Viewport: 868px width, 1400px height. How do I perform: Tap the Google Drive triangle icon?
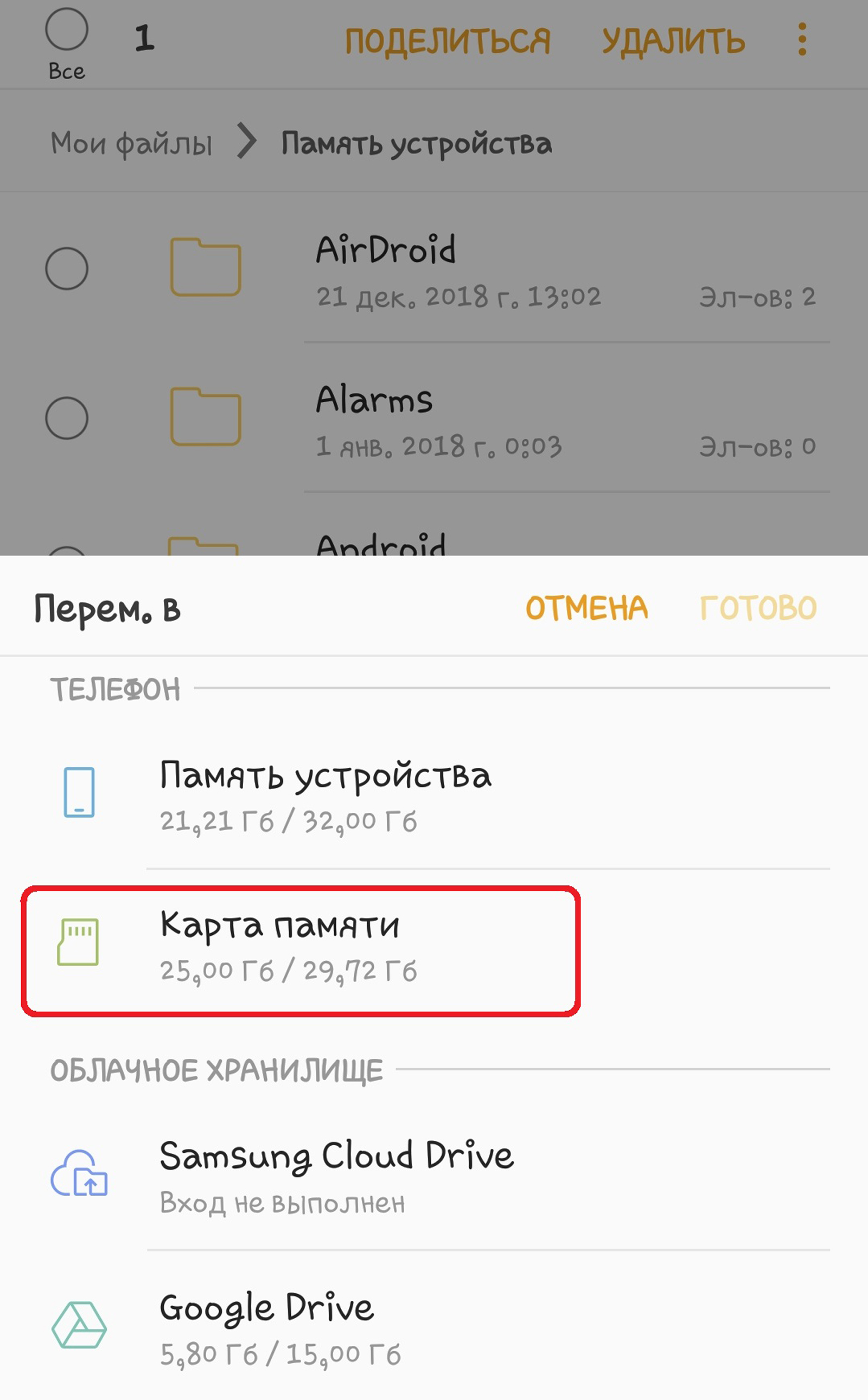pyautogui.click(x=79, y=1325)
